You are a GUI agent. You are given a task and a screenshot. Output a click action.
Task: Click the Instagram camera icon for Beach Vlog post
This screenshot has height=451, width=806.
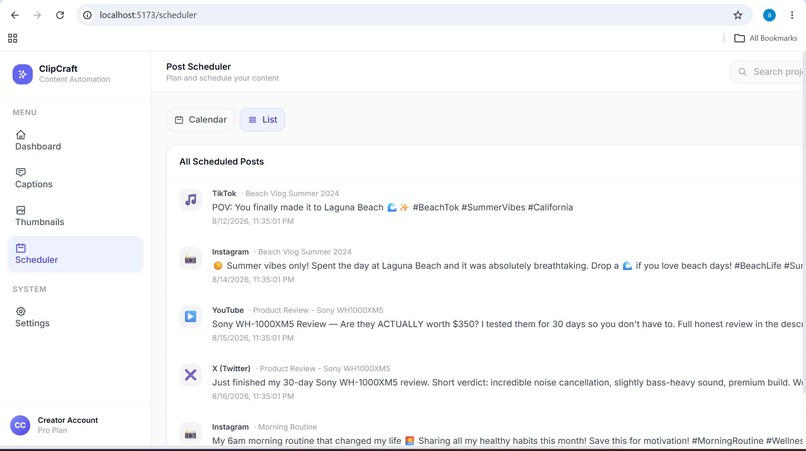191,259
